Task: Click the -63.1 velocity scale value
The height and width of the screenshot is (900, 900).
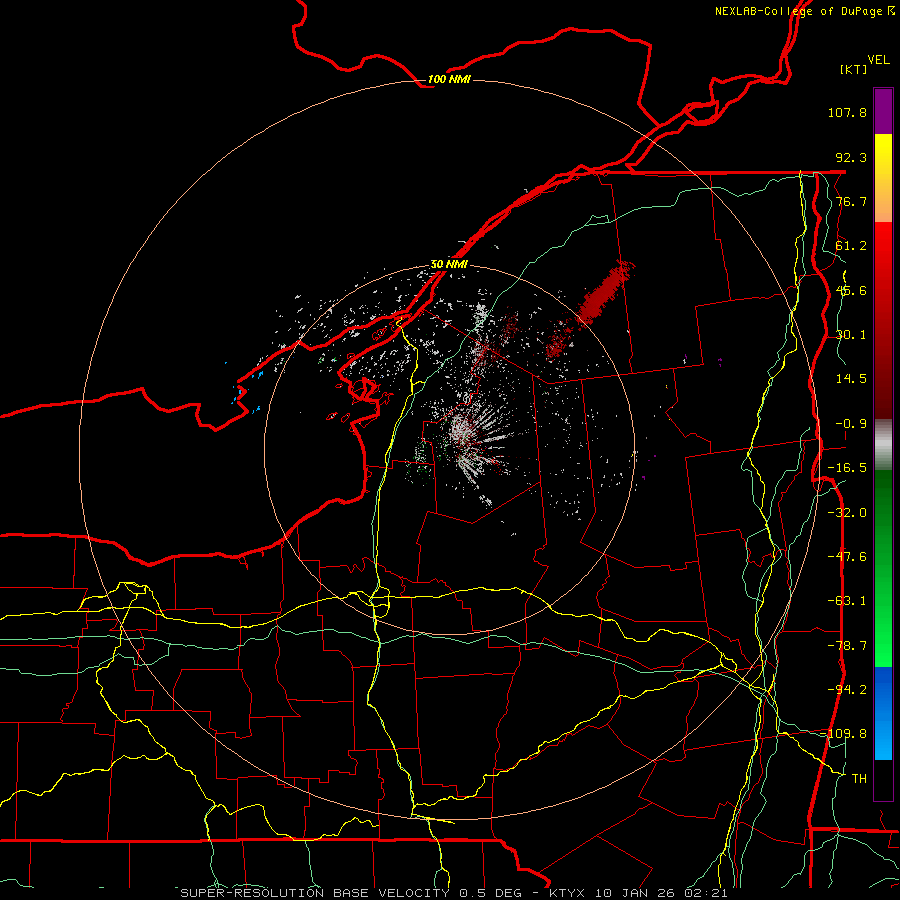Action: pyautogui.click(x=847, y=601)
